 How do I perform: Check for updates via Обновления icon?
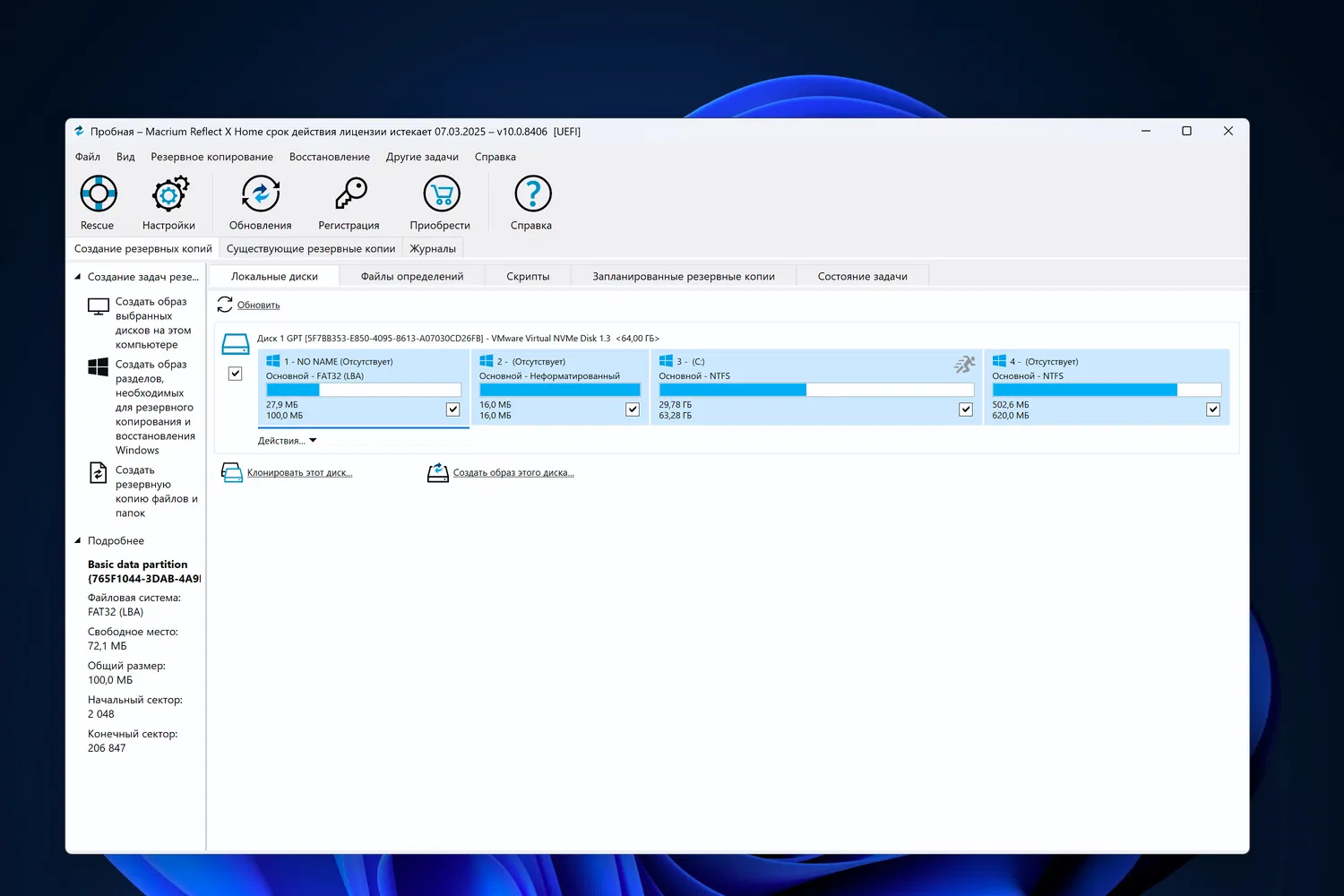(x=260, y=194)
